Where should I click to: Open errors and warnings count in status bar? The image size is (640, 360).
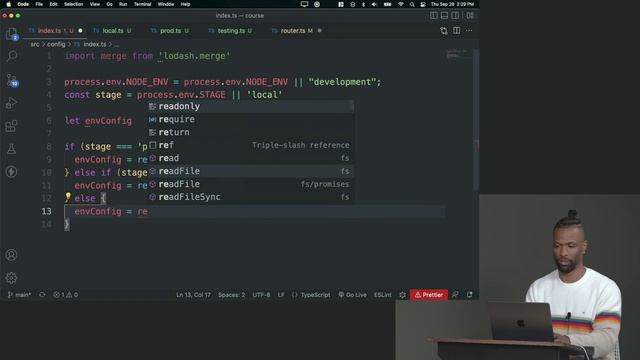[66, 295]
